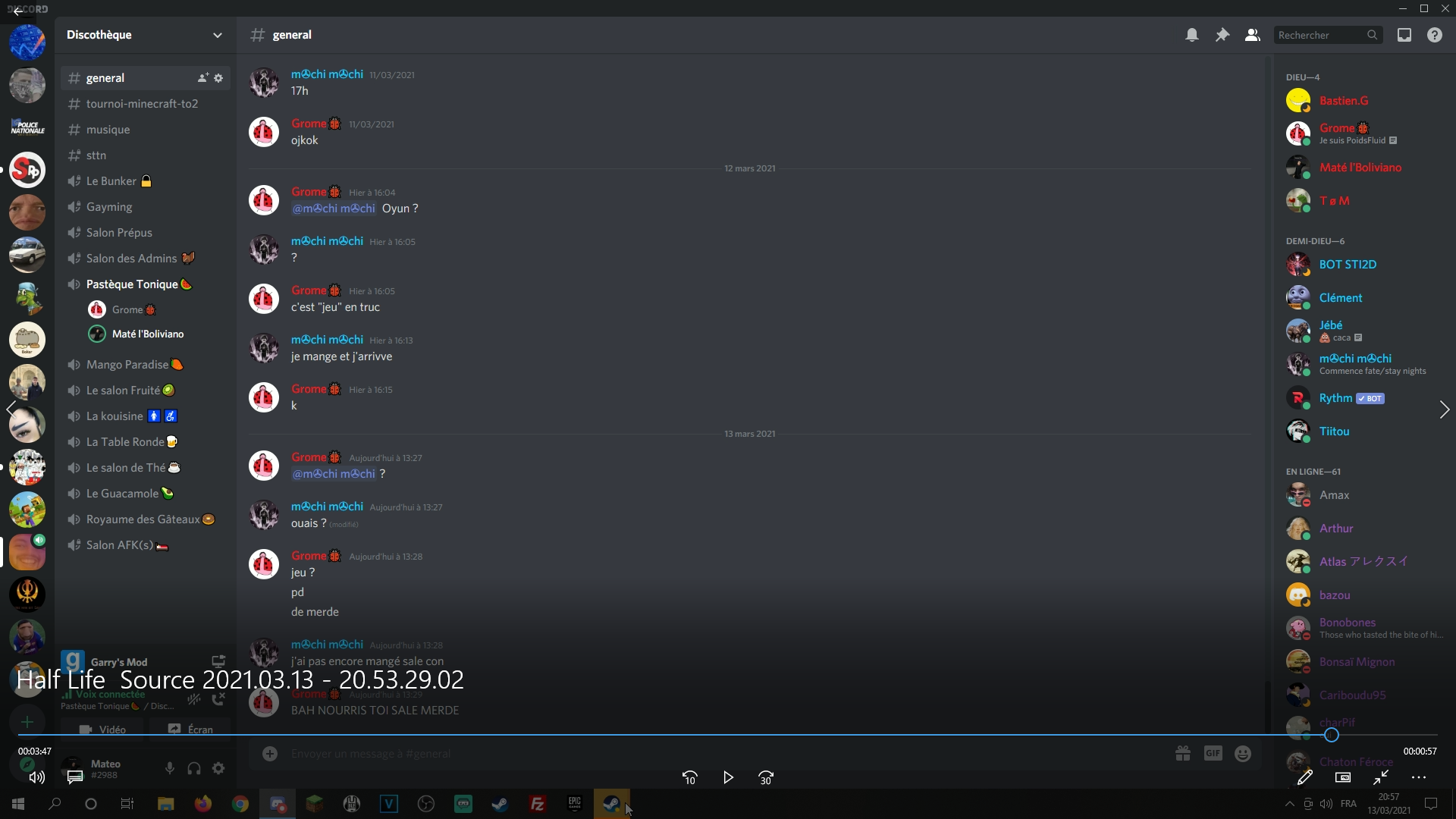
Task: Open FileZilla from the taskbar
Action: pos(537,804)
